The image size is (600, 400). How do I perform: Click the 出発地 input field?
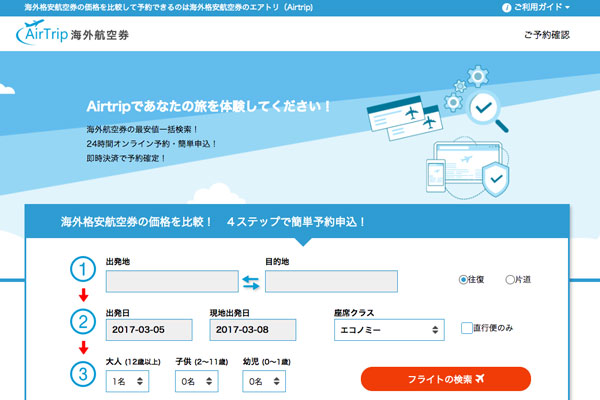pyautogui.click(x=172, y=281)
